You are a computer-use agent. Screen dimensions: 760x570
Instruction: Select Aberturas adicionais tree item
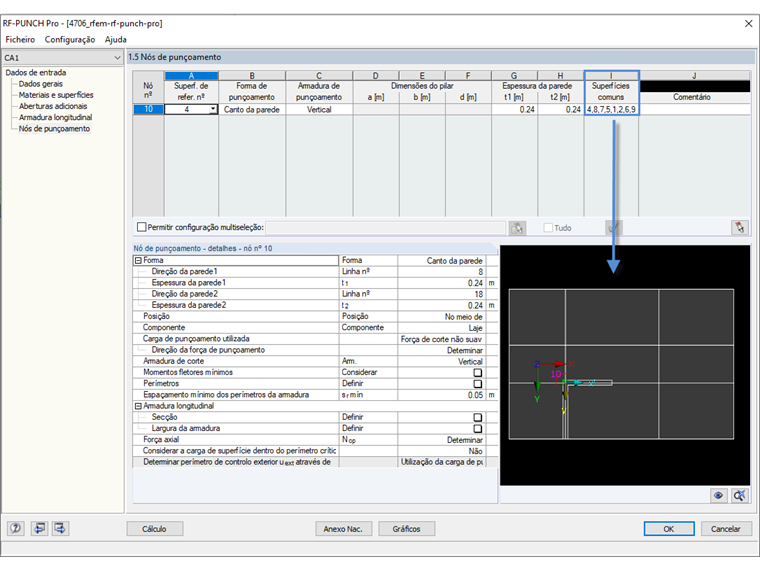click(53, 106)
